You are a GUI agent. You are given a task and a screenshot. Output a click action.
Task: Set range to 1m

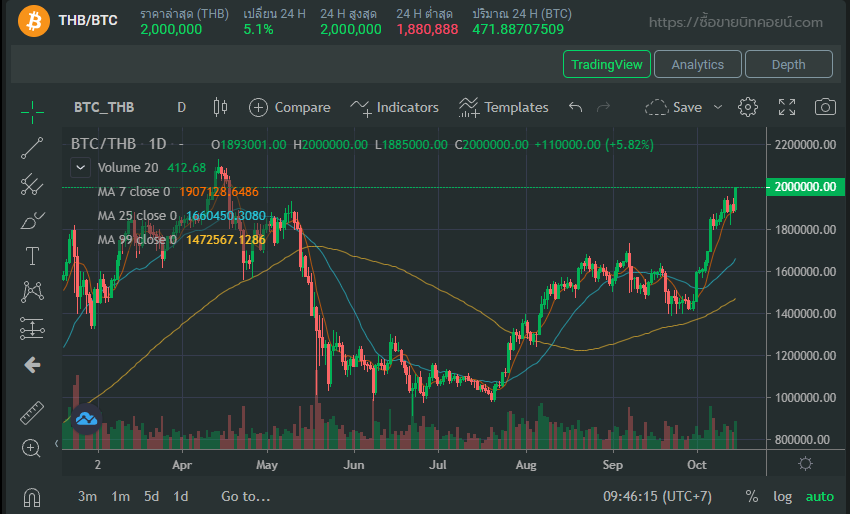pyautogui.click(x=120, y=496)
